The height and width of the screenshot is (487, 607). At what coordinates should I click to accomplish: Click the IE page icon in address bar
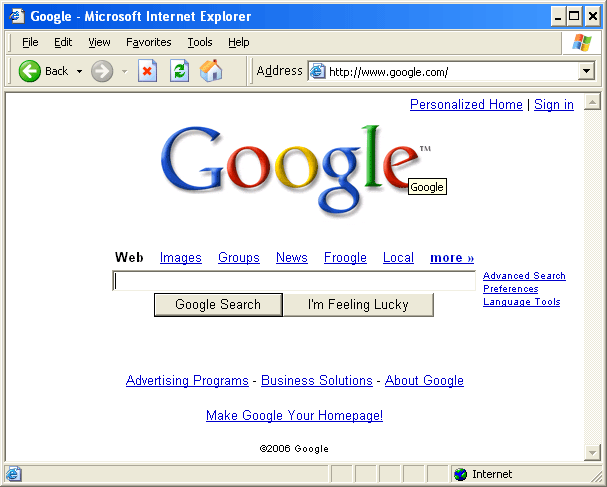coord(317,72)
